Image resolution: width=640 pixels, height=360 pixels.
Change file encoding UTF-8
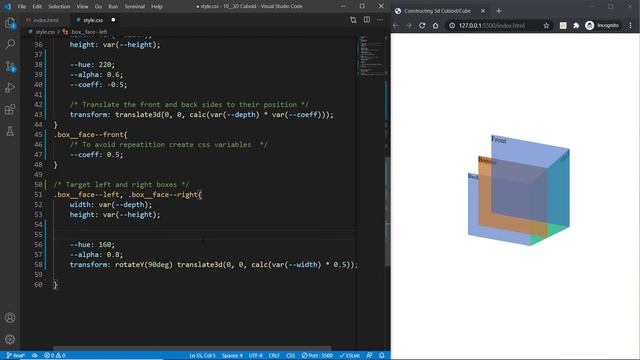pyautogui.click(x=256, y=356)
